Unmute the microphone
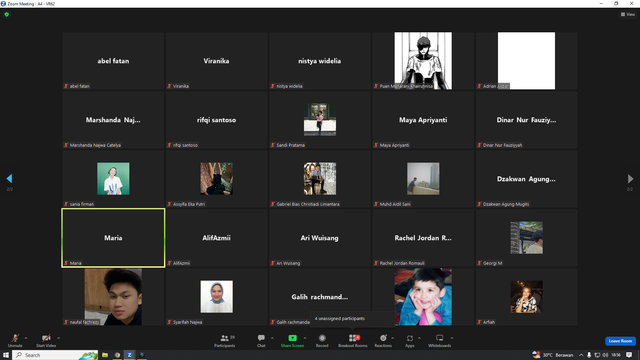This screenshot has width=640, height=360. tap(15, 340)
